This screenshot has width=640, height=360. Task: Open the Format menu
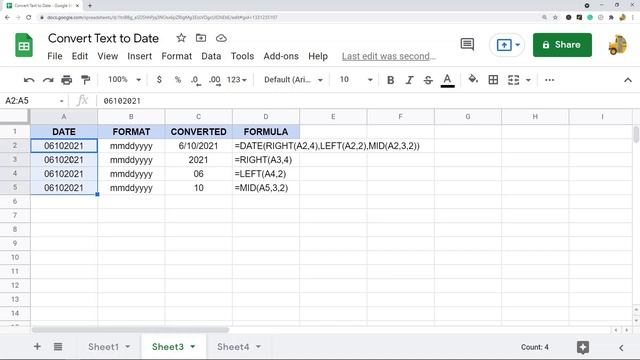(x=176, y=56)
